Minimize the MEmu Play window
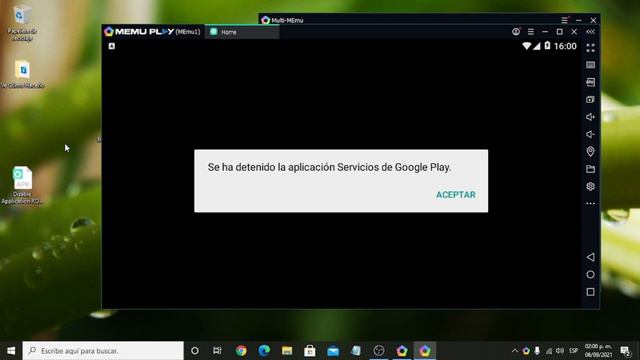Image resolution: width=640 pixels, height=360 pixels. 545,31
